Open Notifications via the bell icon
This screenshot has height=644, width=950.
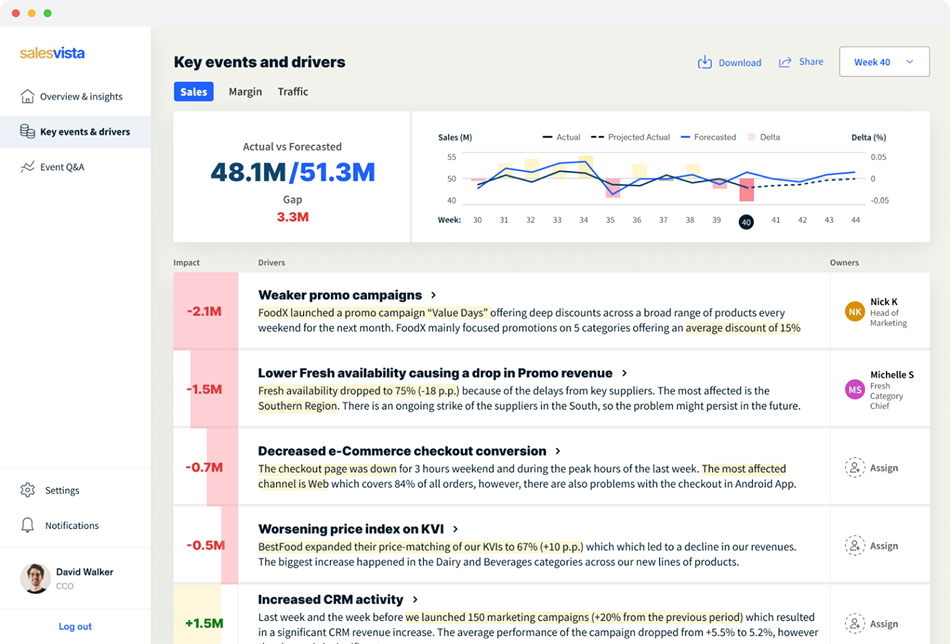click(27, 525)
